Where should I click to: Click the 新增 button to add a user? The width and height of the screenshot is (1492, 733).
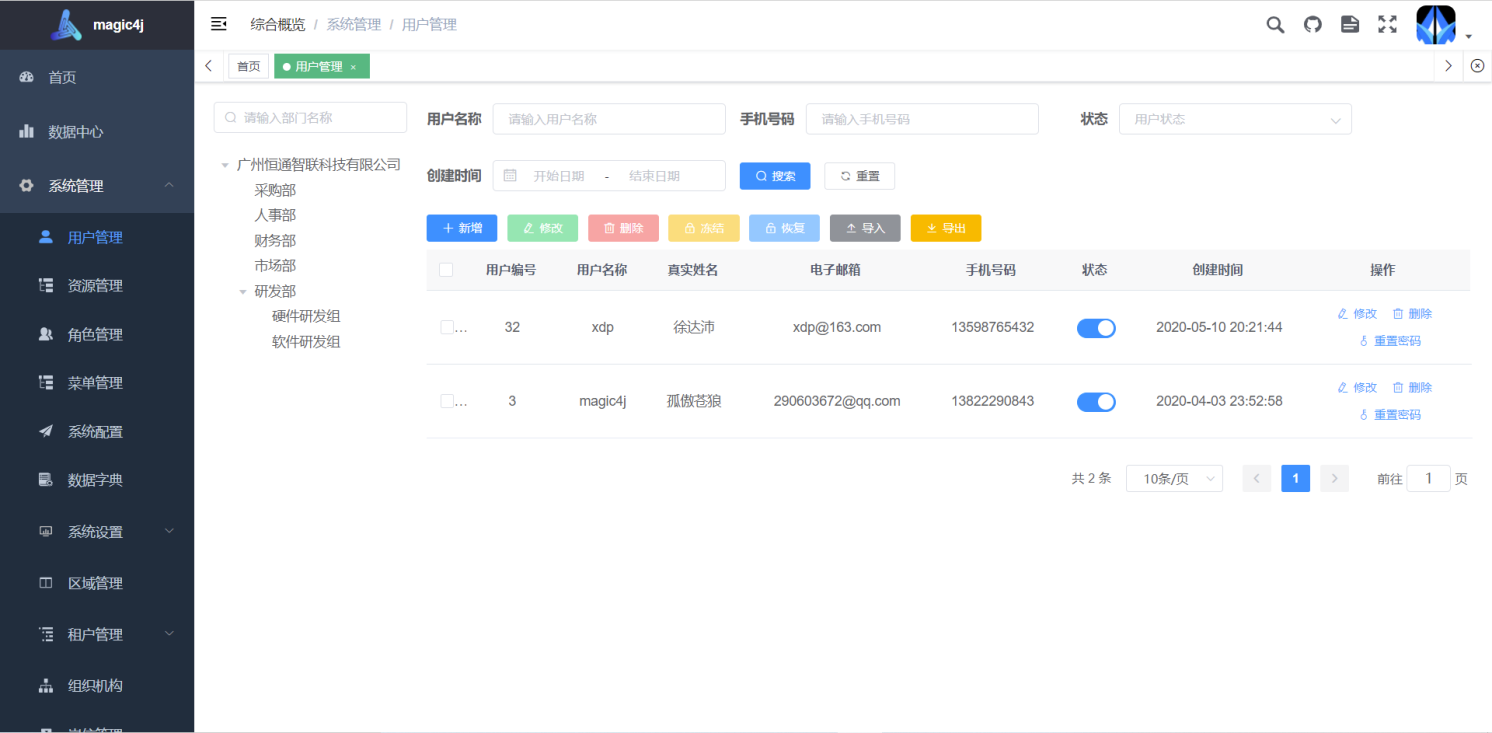461,228
